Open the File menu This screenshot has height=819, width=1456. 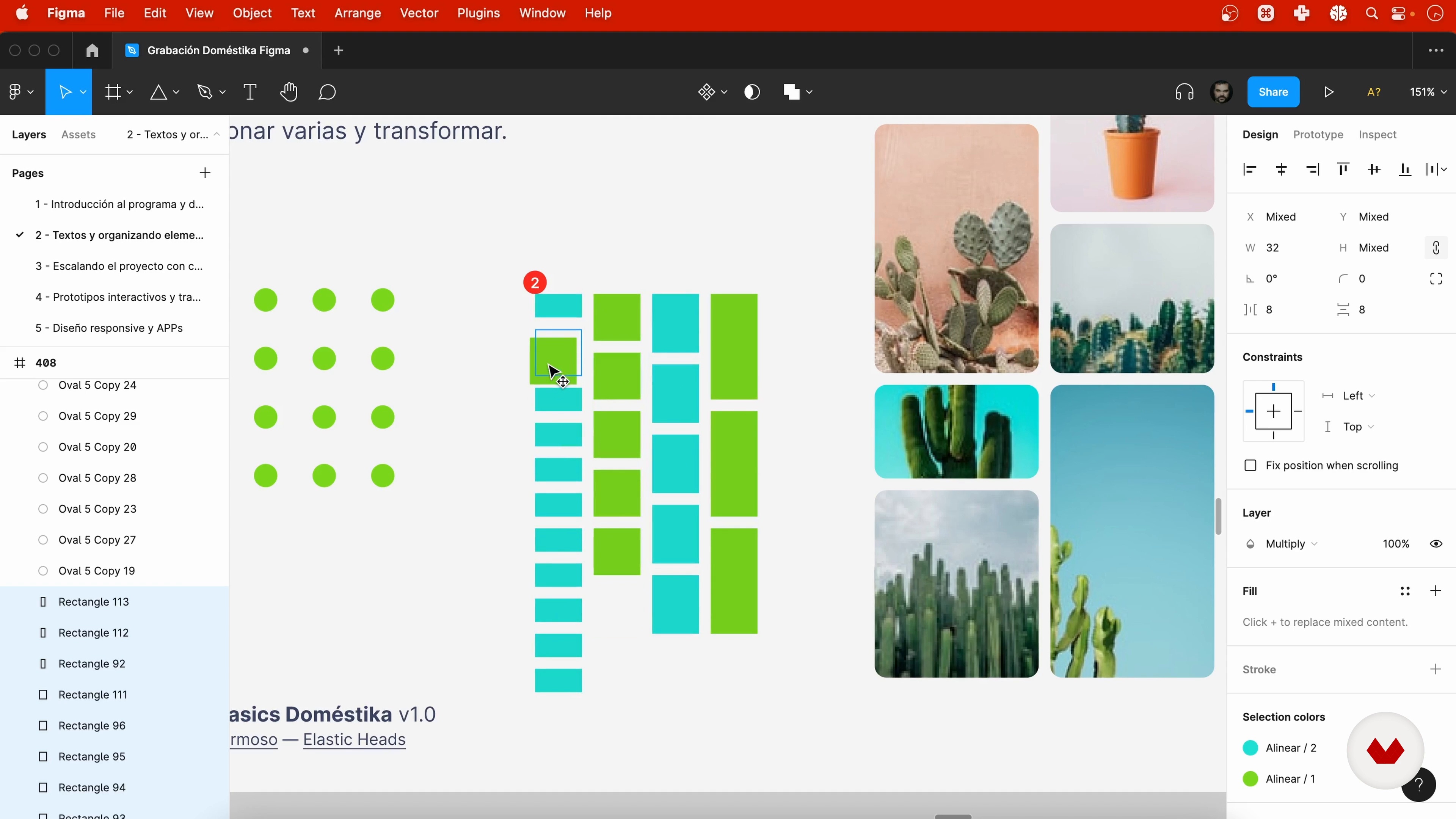click(x=114, y=13)
